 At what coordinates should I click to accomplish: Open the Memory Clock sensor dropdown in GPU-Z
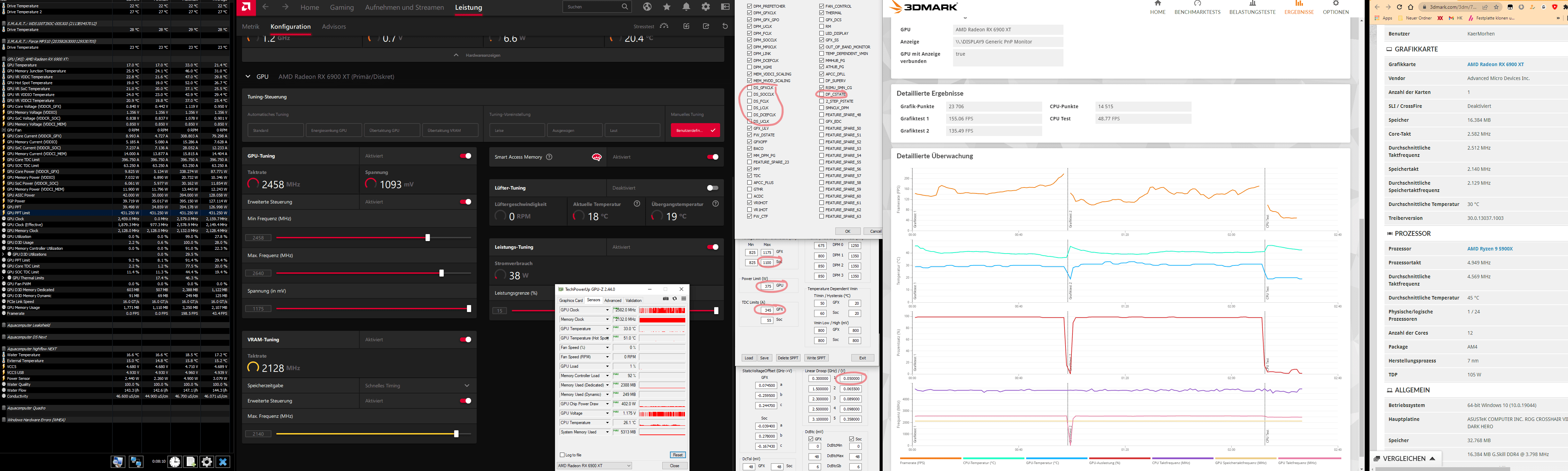tap(607, 319)
